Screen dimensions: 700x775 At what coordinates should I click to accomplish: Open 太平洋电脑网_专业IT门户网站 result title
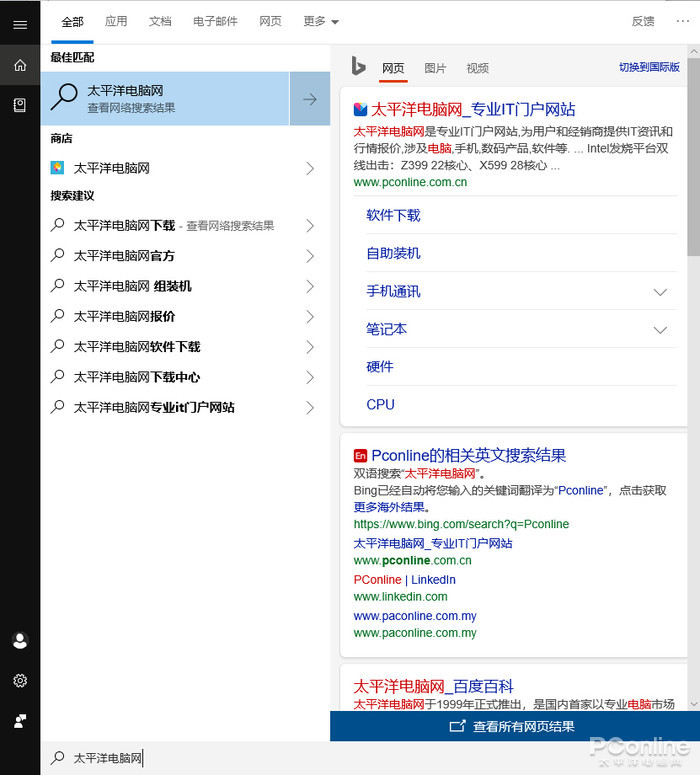point(473,109)
